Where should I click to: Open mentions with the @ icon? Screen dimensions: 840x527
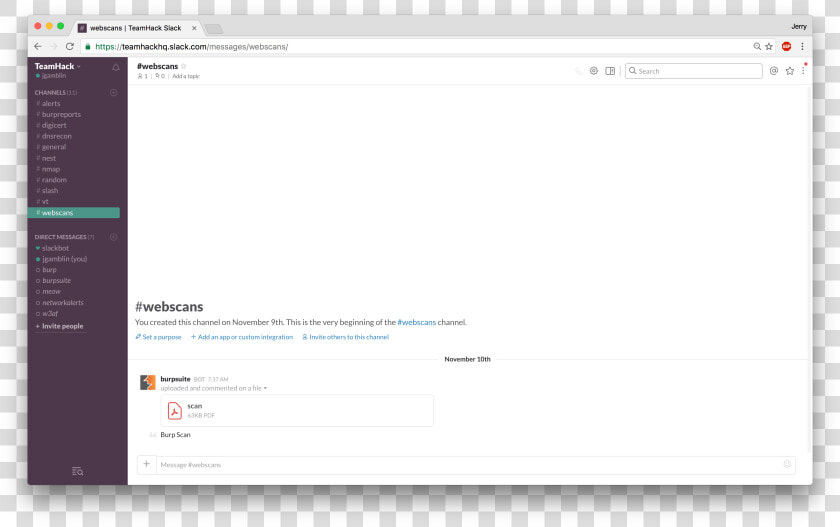(774, 71)
